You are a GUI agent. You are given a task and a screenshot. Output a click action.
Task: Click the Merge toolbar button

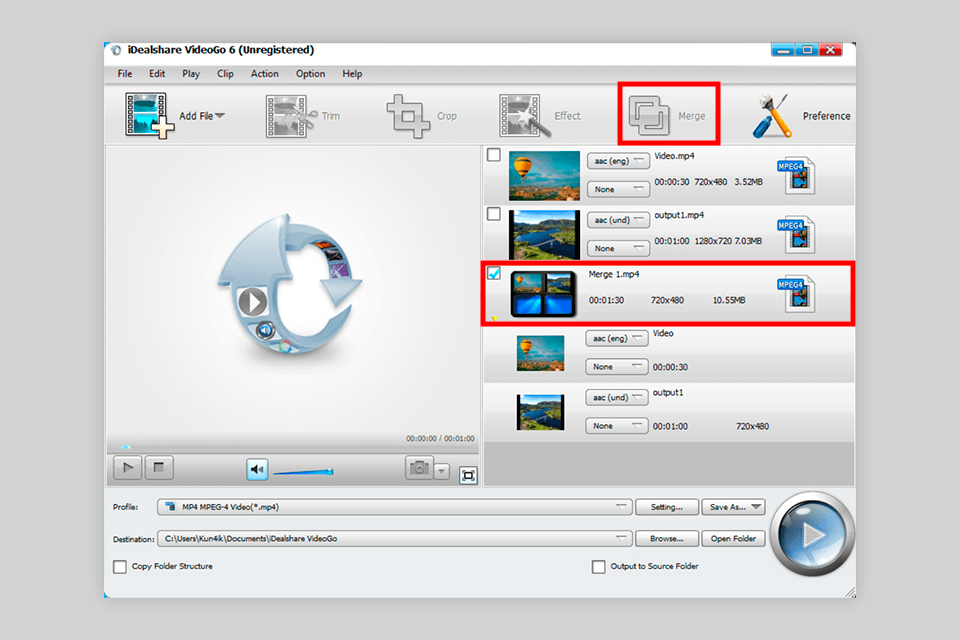[668, 115]
